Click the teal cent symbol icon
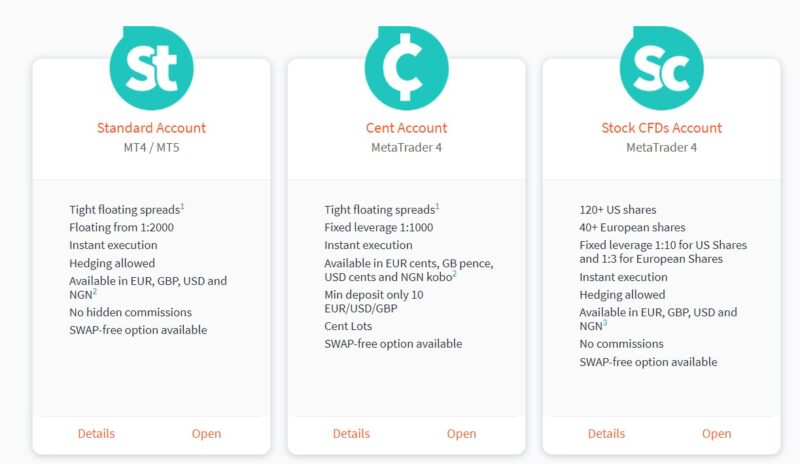The height and width of the screenshot is (464, 800). tap(407, 67)
